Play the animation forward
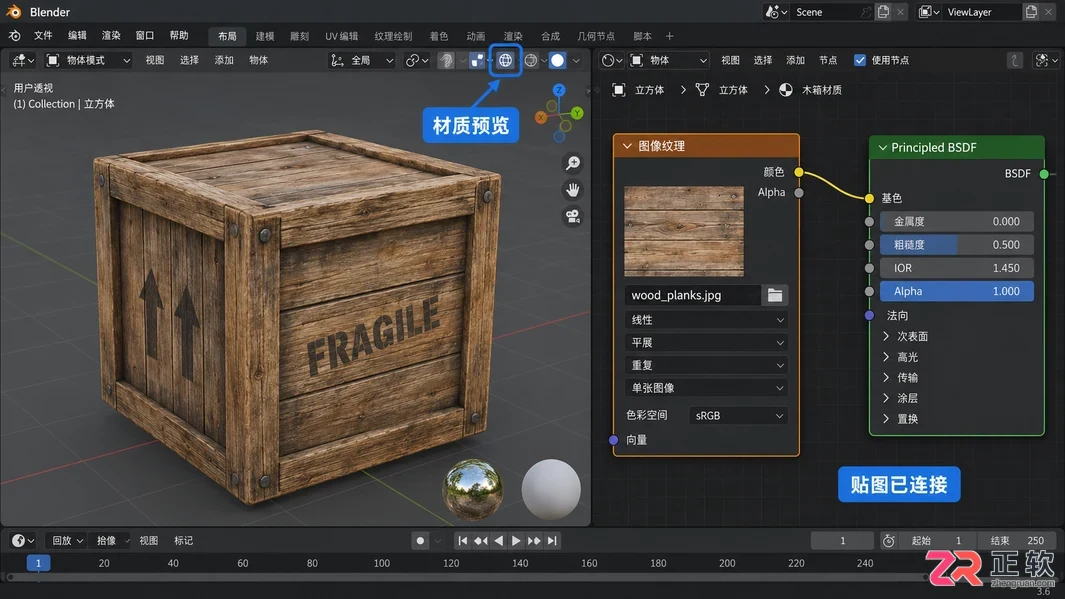Image resolution: width=1065 pixels, height=599 pixels. coord(516,541)
